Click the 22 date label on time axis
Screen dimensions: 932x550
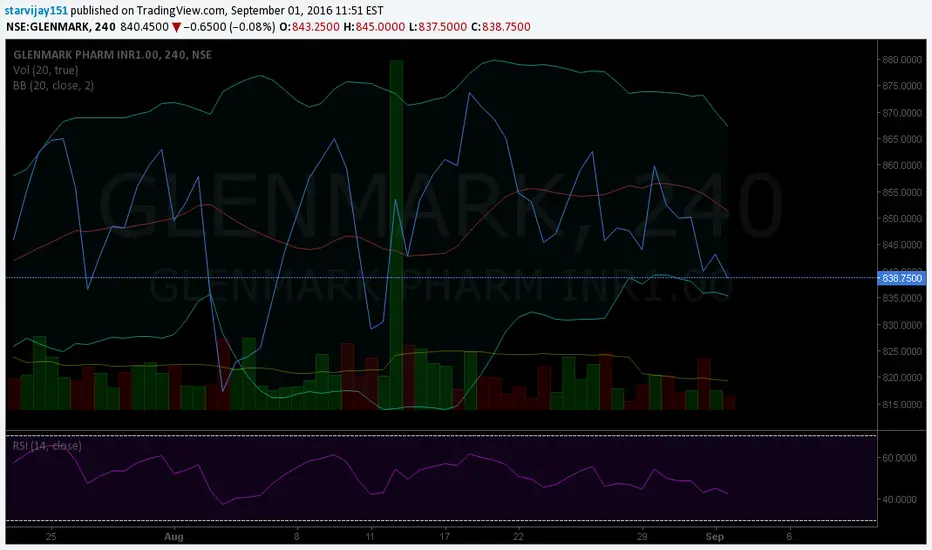518,536
